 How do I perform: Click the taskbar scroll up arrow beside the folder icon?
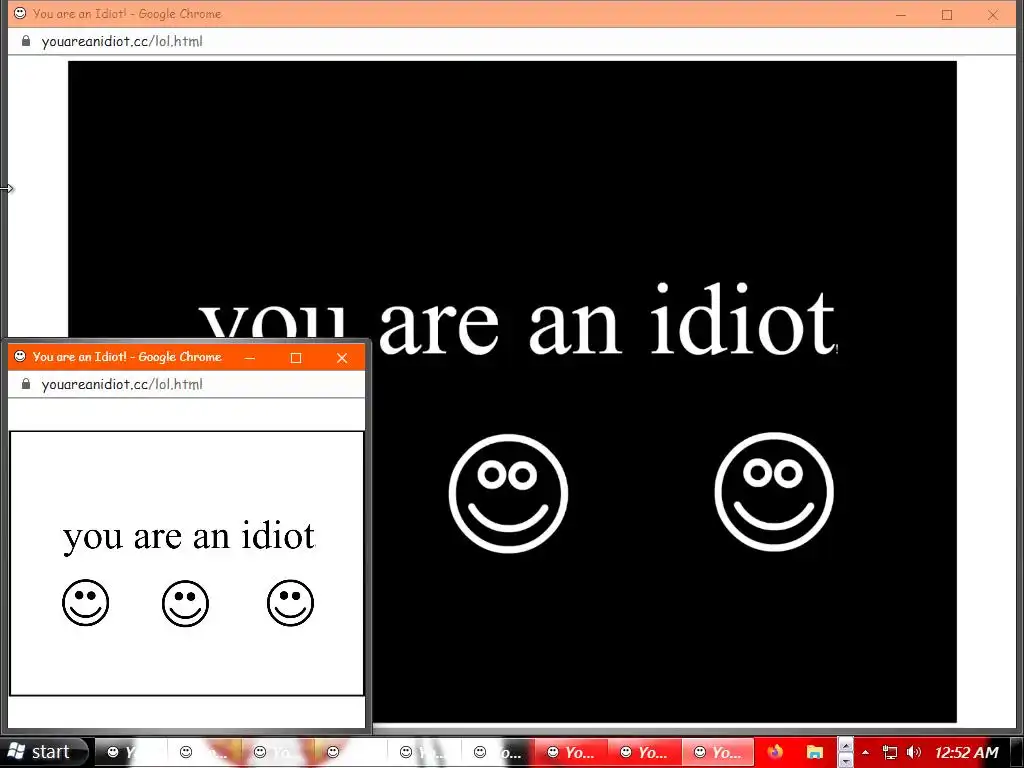coord(846,745)
